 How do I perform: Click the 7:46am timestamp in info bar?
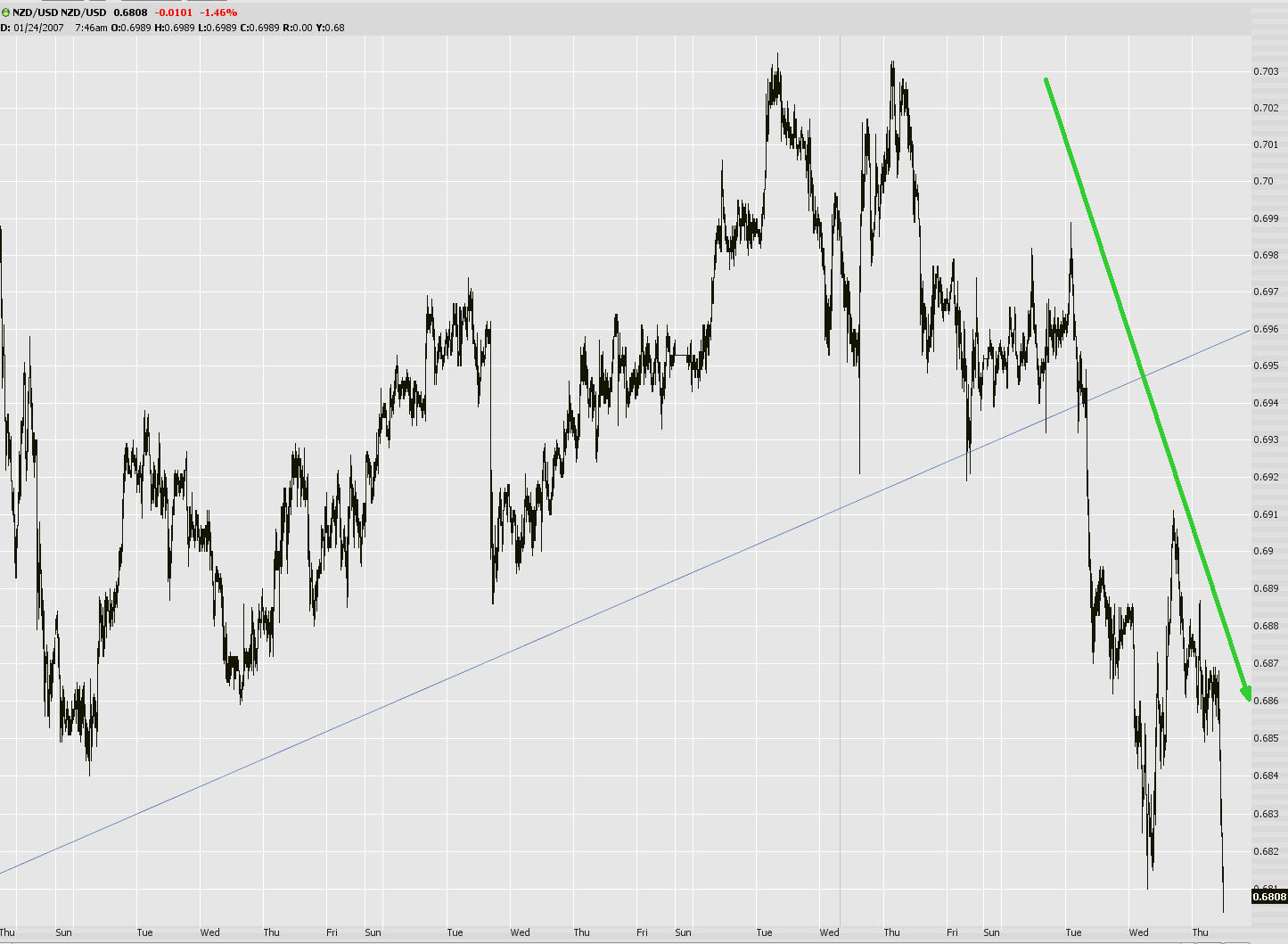click(91, 28)
